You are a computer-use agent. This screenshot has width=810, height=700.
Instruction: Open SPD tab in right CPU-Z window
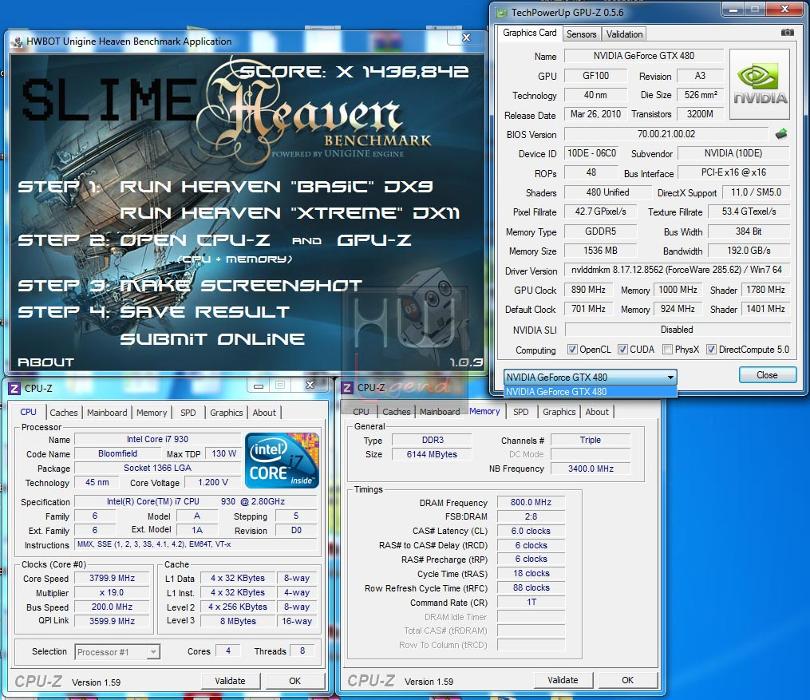(521, 411)
